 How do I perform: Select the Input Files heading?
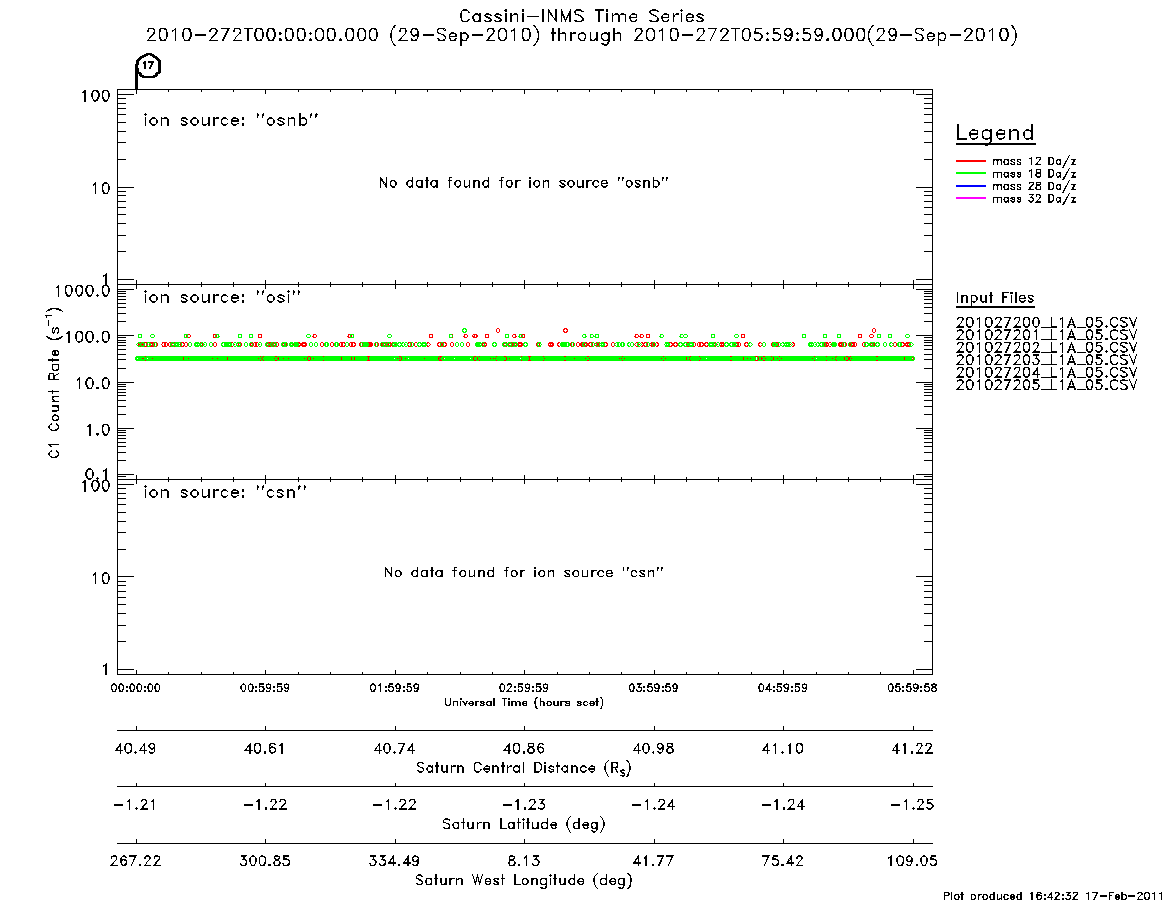pos(995,298)
